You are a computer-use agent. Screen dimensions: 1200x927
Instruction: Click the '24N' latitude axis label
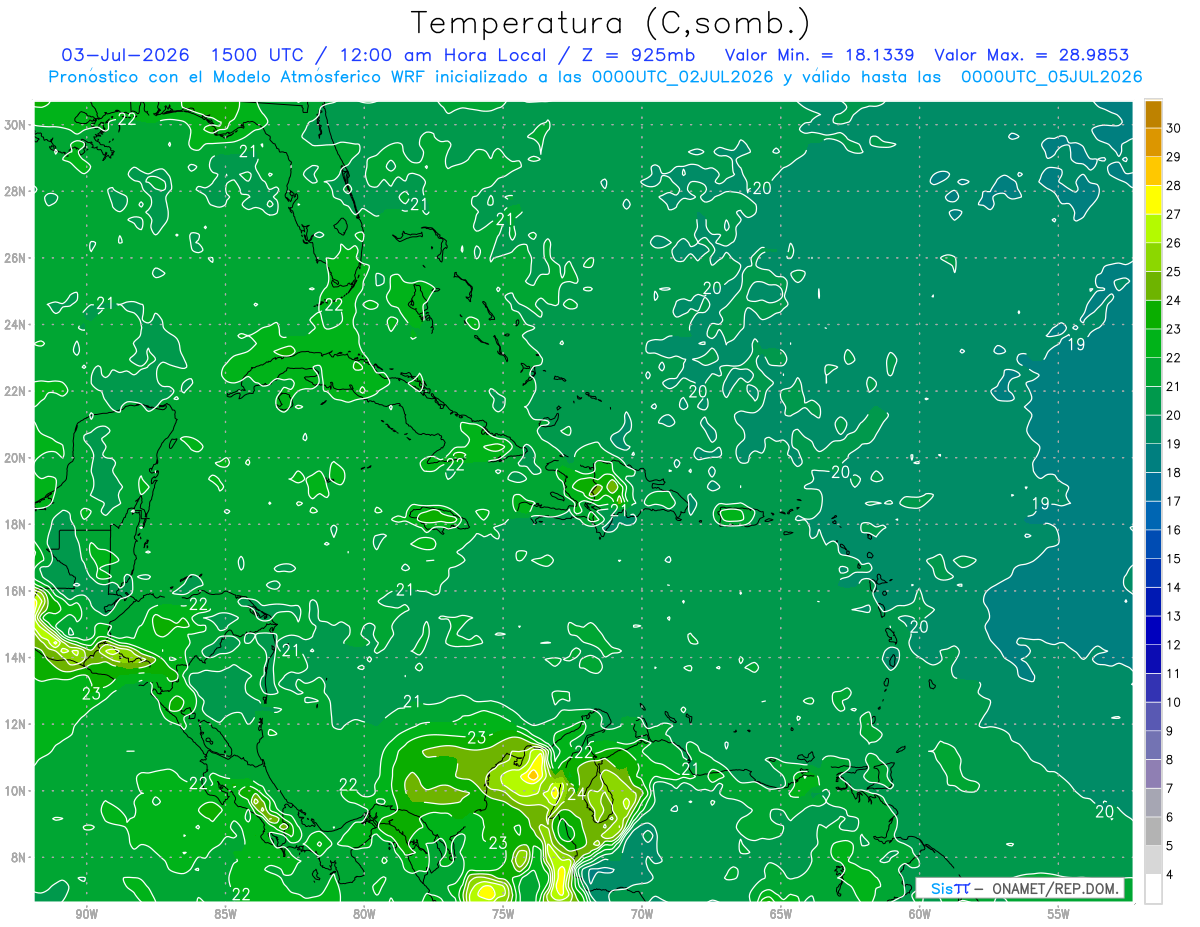click(x=15, y=325)
